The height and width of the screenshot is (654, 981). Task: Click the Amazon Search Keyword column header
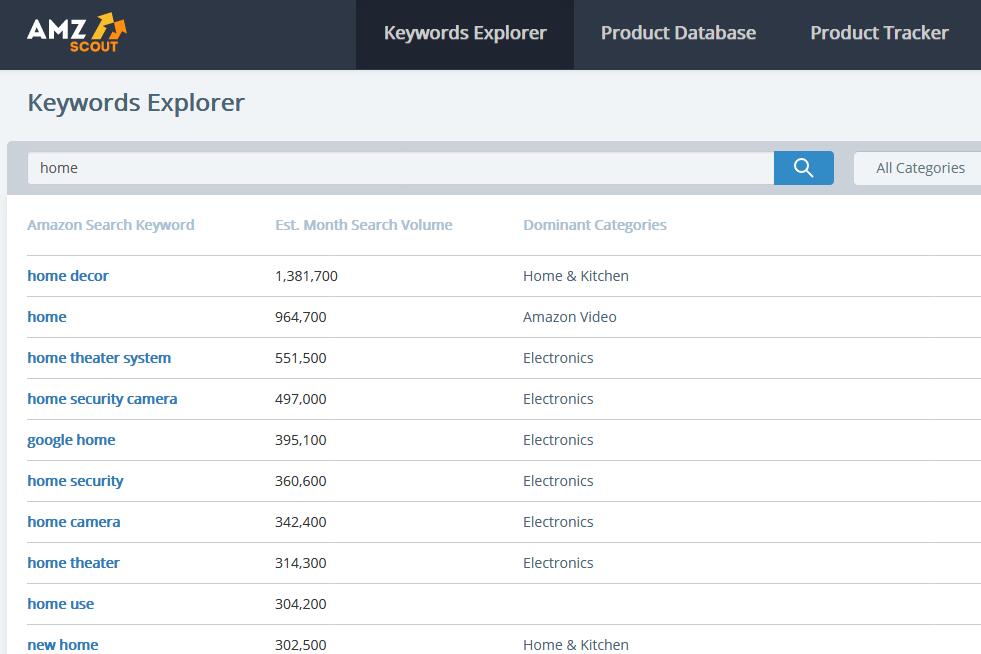click(x=111, y=225)
